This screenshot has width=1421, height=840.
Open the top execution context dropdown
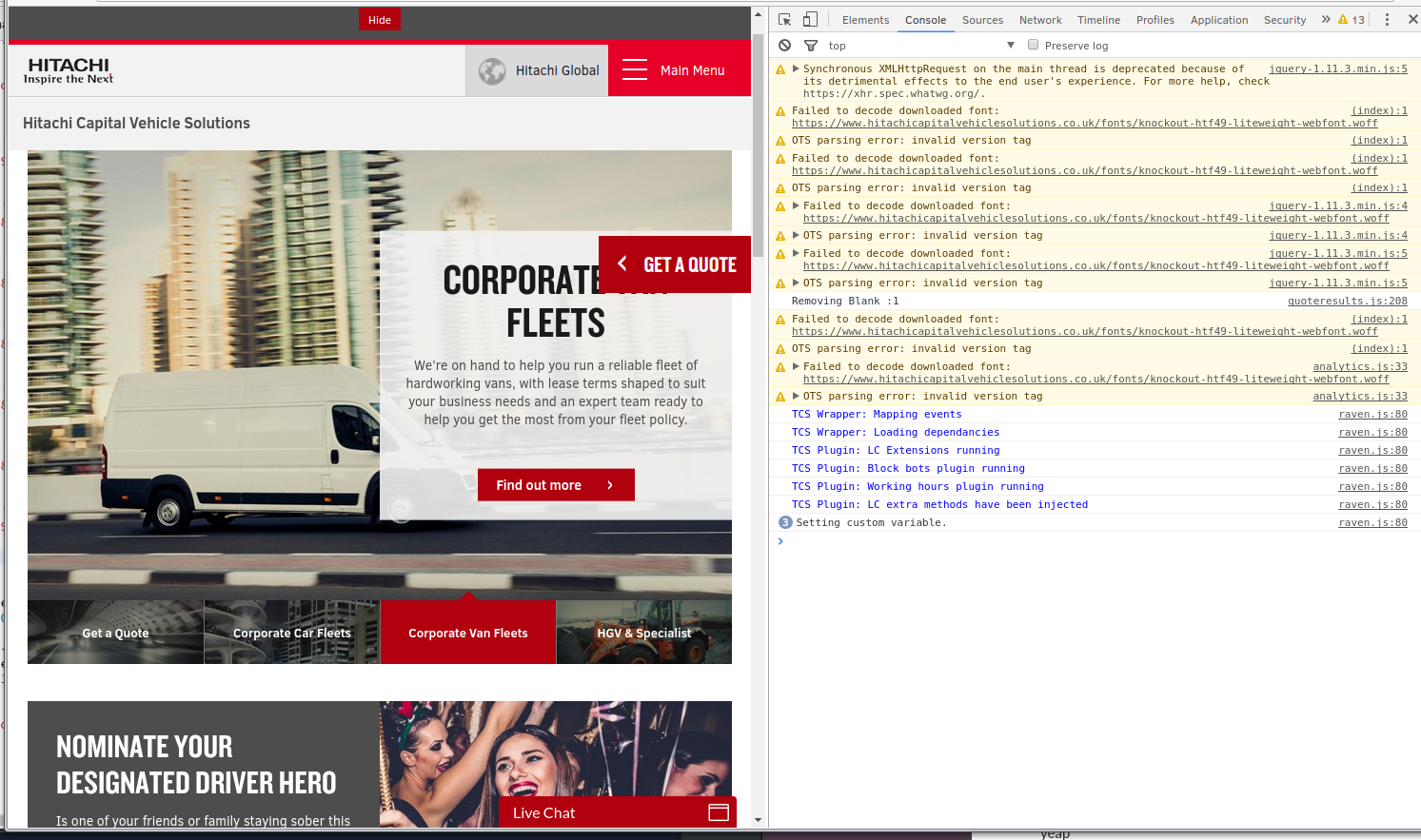pos(920,45)
